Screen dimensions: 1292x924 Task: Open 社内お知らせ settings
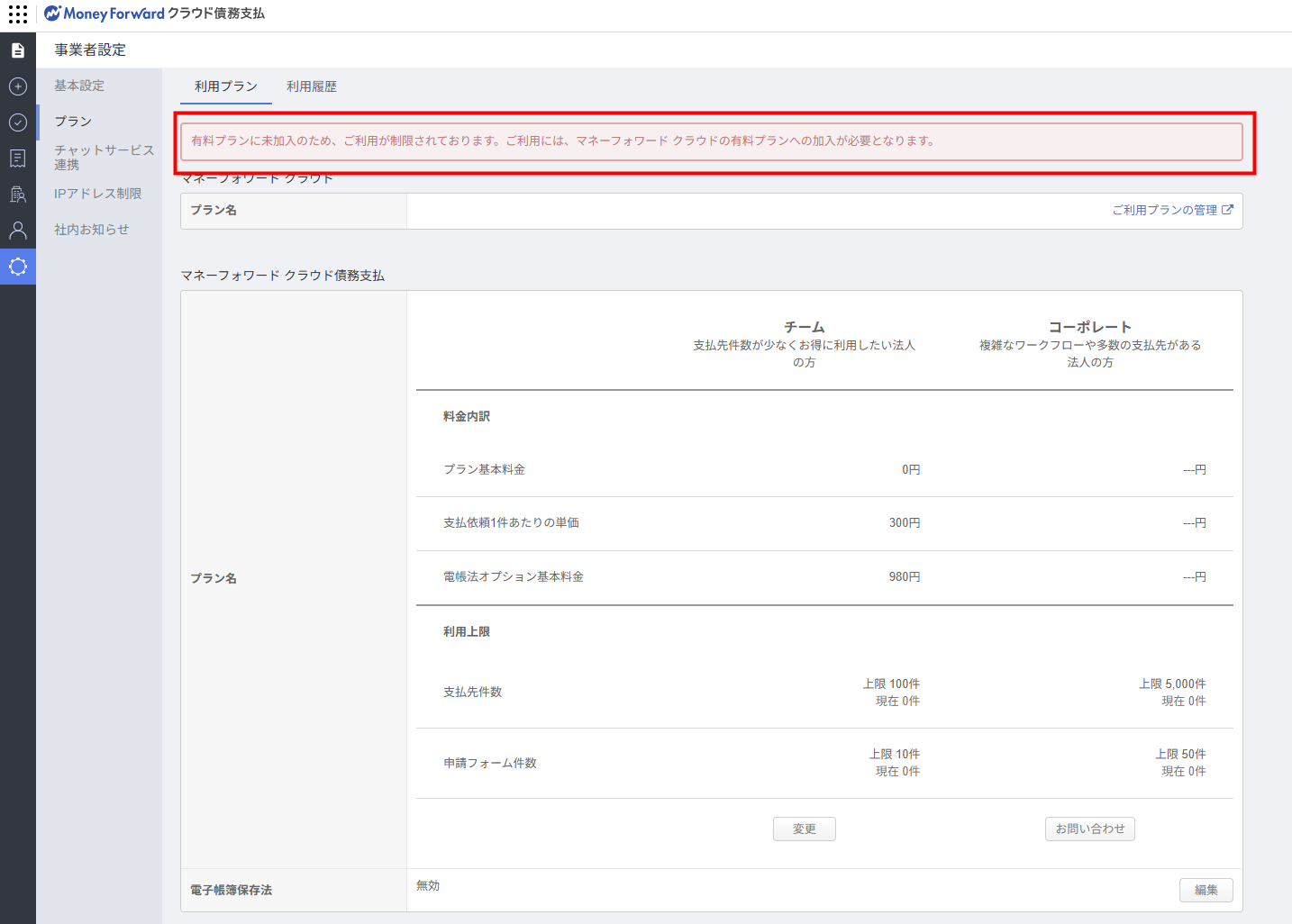coord(92,230)
